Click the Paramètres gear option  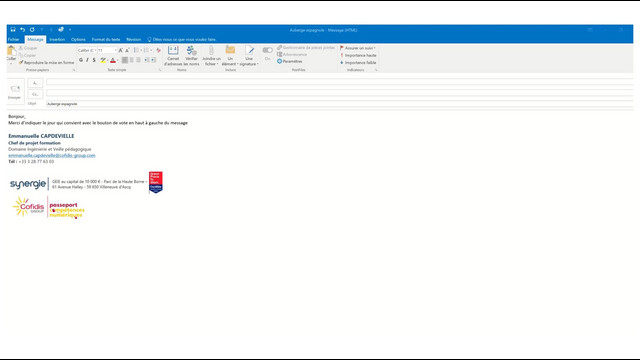point(290,61)
